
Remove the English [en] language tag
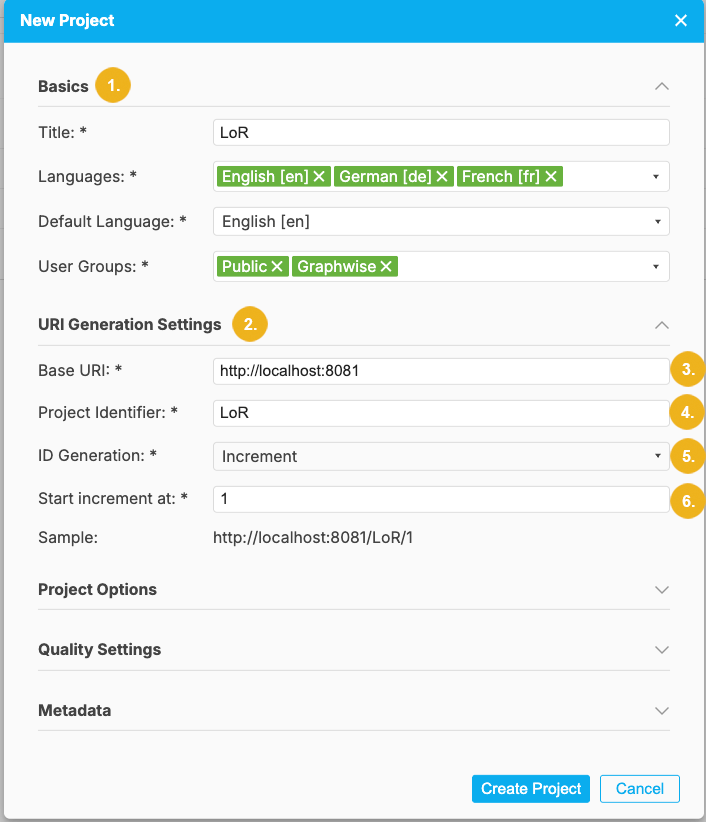[x=319, y=176]
